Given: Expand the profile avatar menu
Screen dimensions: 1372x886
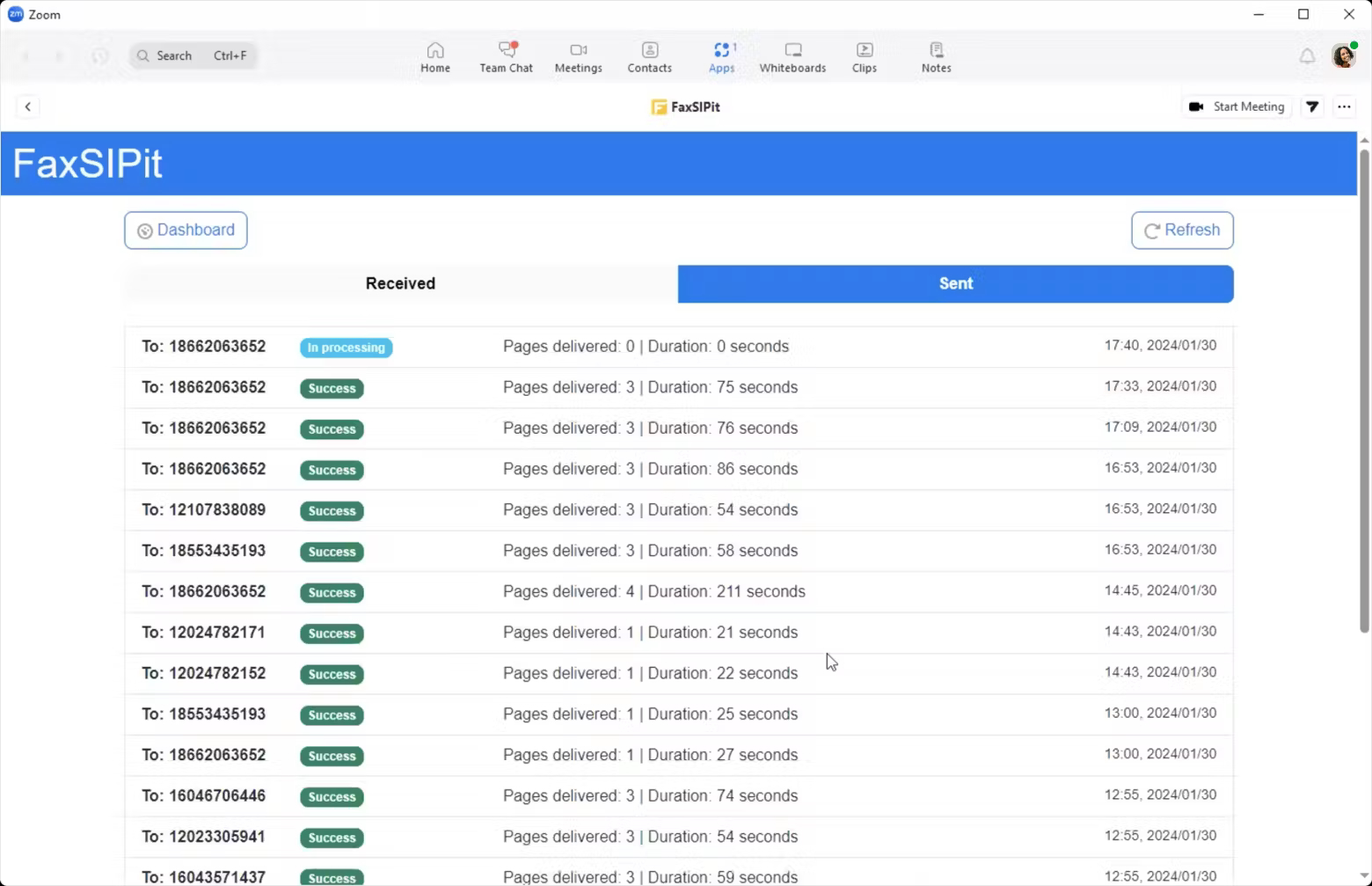Looking at the screenshot, I should pos(1344,55).
